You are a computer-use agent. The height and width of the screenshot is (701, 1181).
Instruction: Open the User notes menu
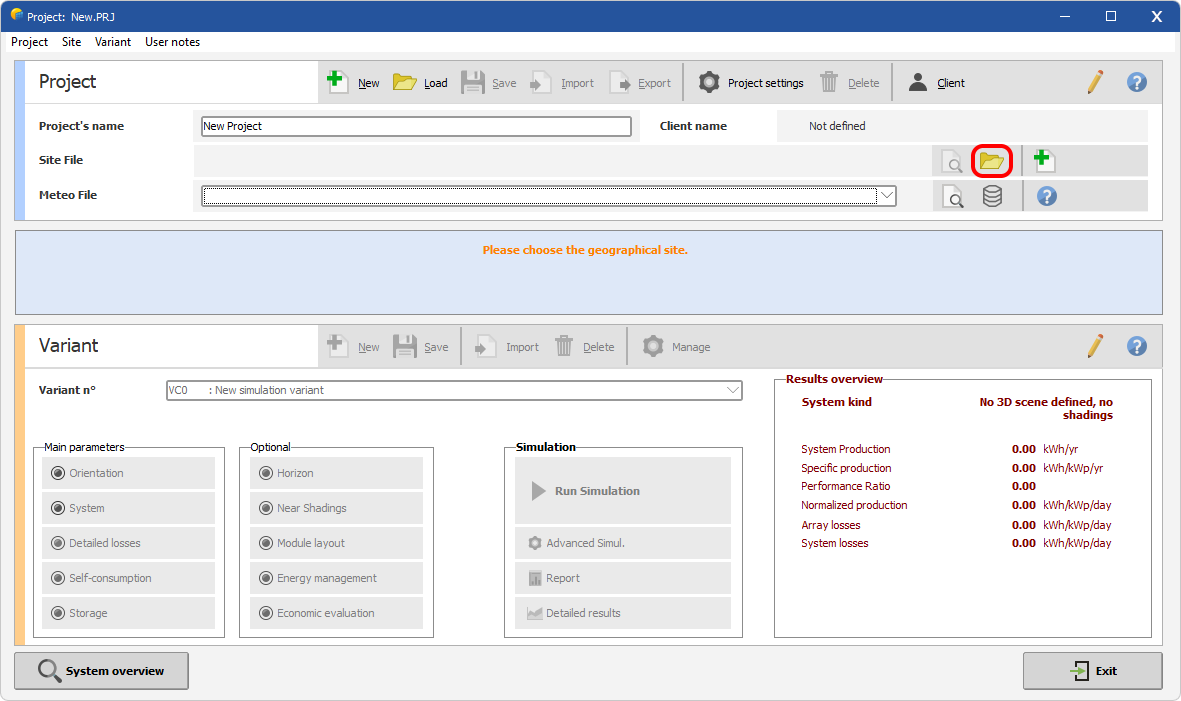pyautogui.click(x=172, y=42)
